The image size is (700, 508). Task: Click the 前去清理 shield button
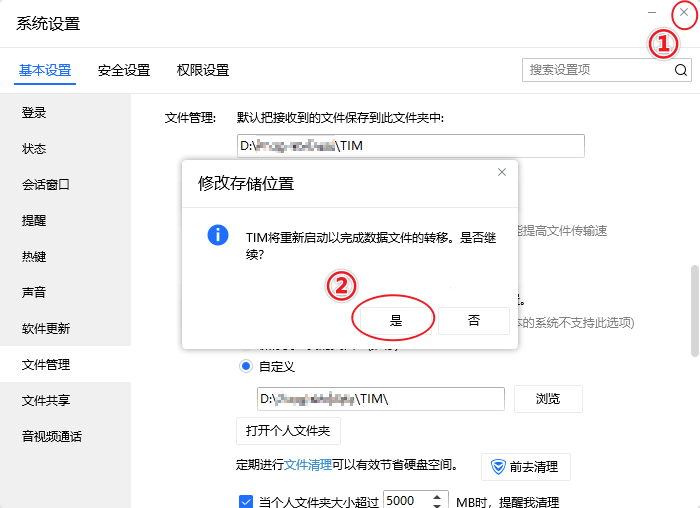[526, 466]
